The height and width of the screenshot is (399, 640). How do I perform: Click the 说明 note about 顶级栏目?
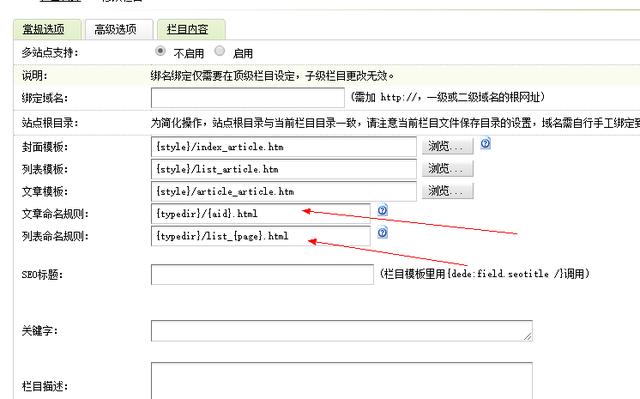click(273, 75)
